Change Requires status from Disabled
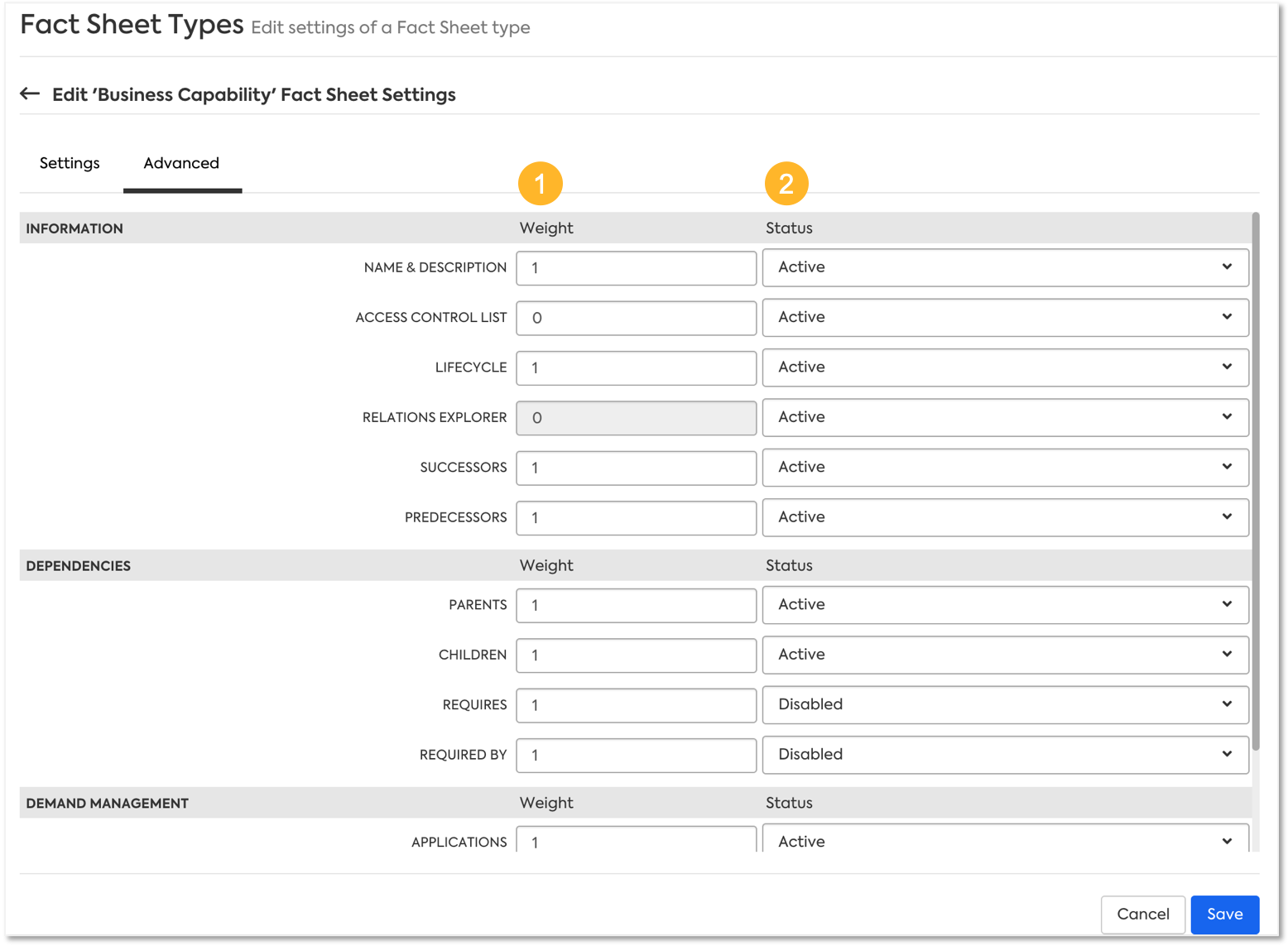Image resolution: width=1288 pixels, height=946 pixels. tap(1005, 704)
